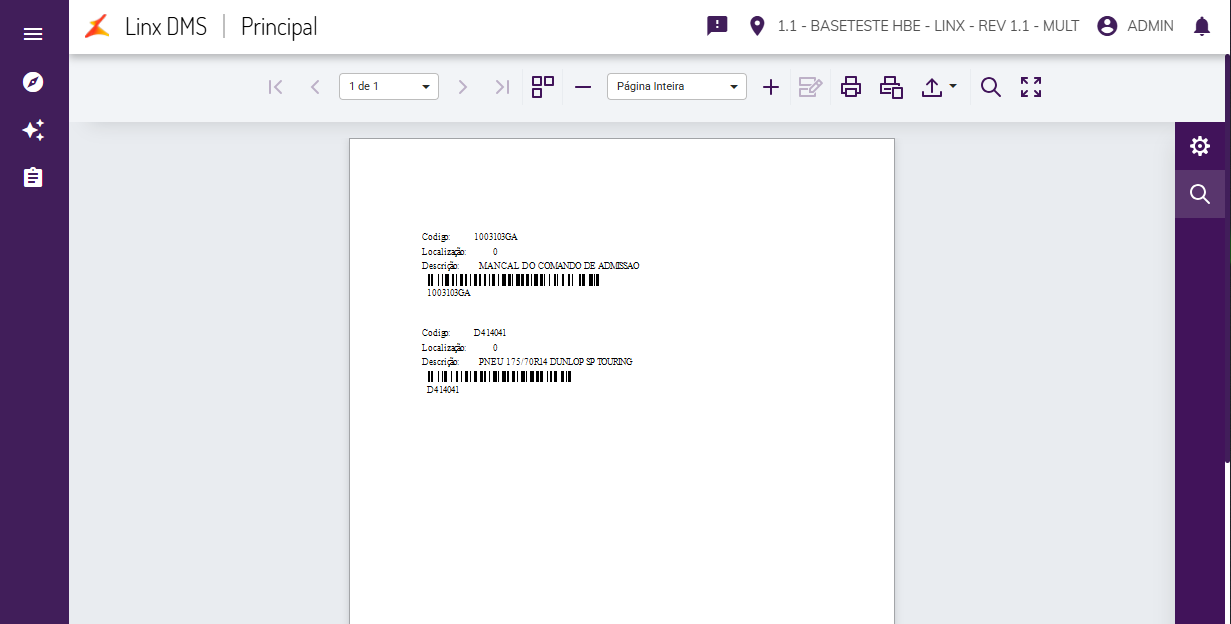Expand export options arrow
This screenshot has width=1231, height=624.
(953, 86)
